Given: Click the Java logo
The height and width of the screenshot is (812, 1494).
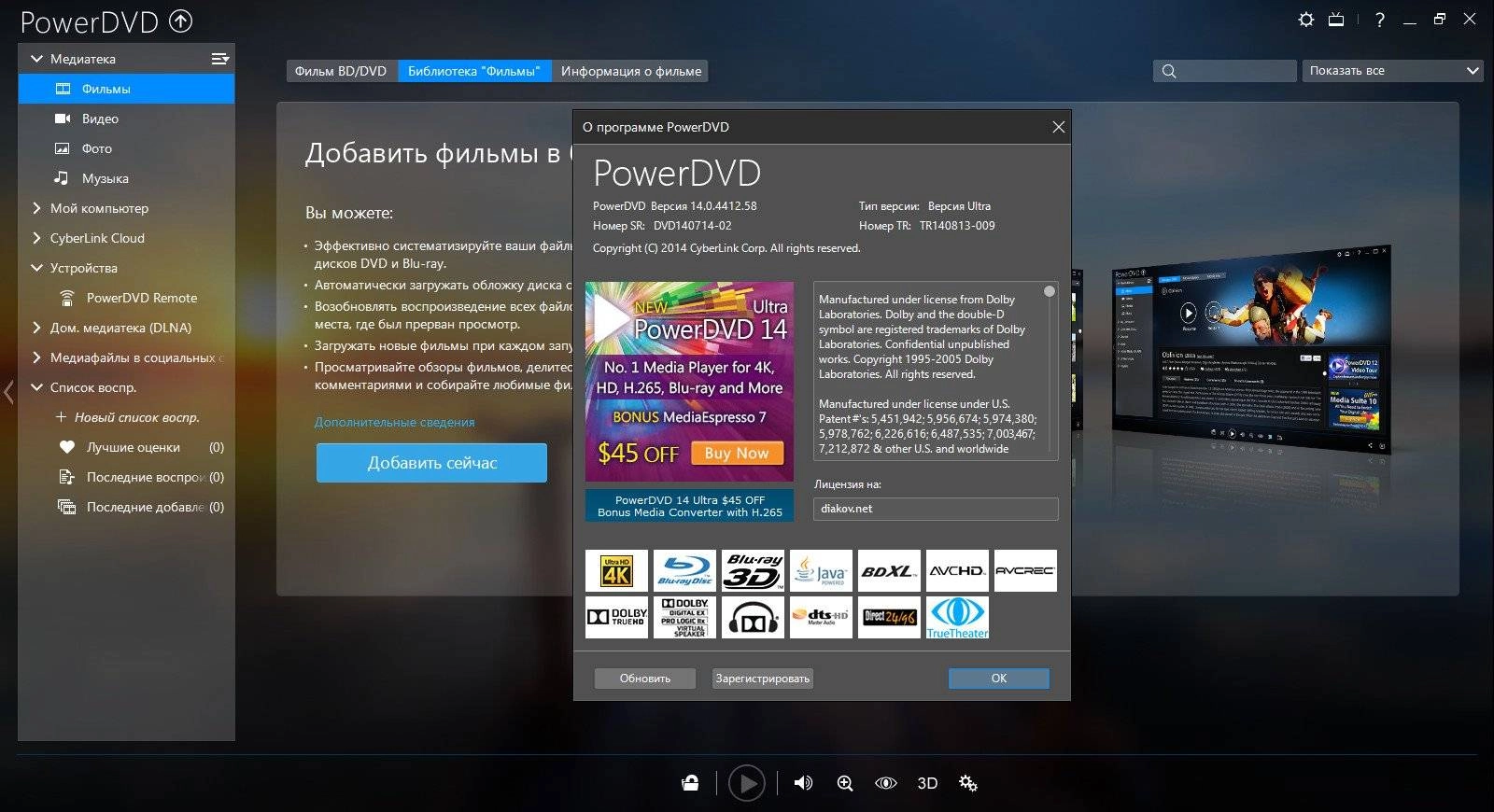Looking at the screenshot, I should coord(821,570).
